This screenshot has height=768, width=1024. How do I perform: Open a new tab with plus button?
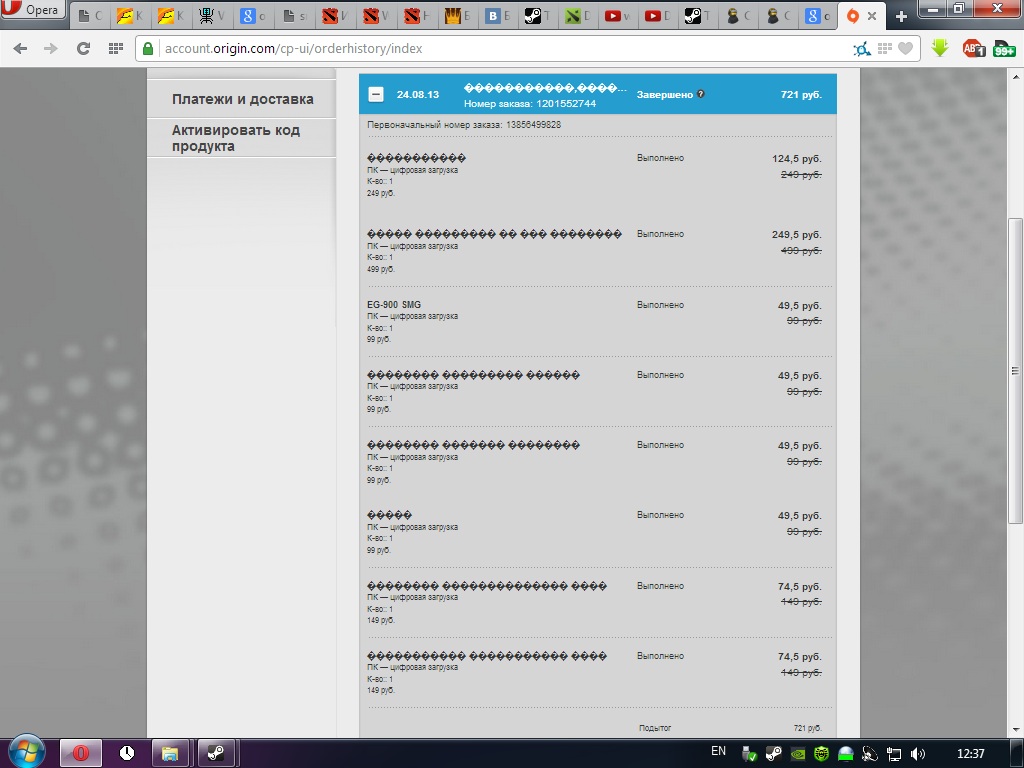(901, 16)
